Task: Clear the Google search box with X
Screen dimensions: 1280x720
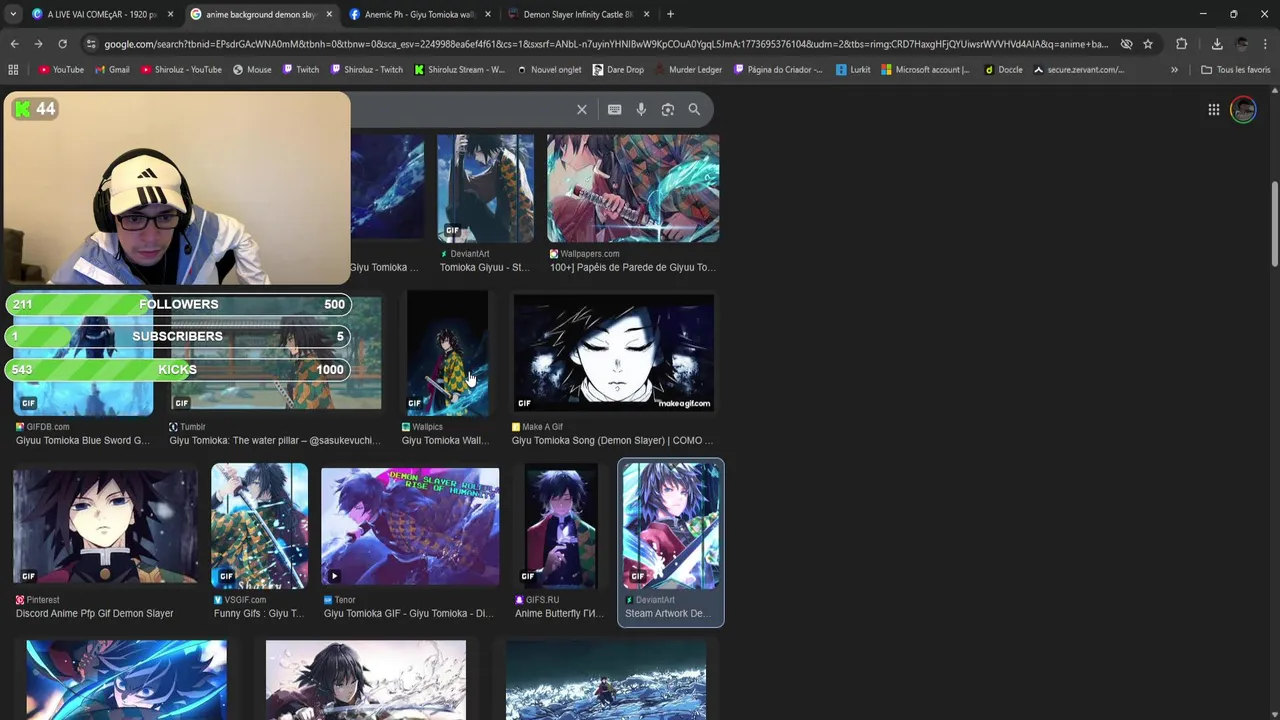Action: [582, 109]
